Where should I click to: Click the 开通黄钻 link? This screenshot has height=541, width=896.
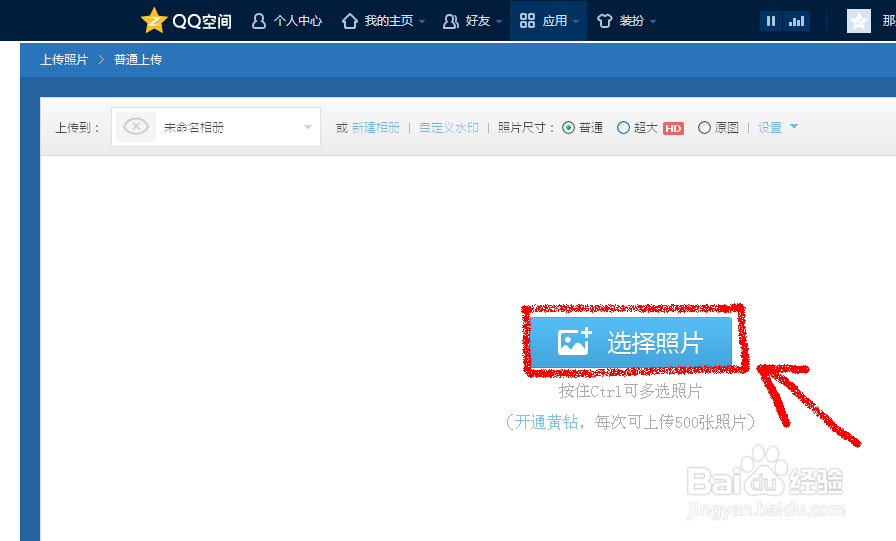pyautogui.click(x=546, y=422)
